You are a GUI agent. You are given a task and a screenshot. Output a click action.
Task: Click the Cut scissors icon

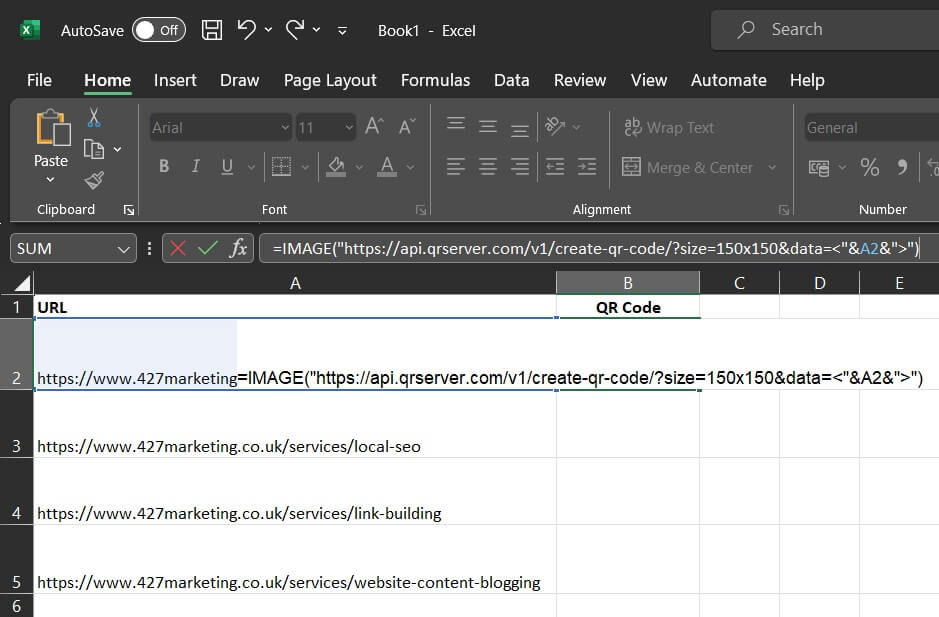[x=94, y=117]
